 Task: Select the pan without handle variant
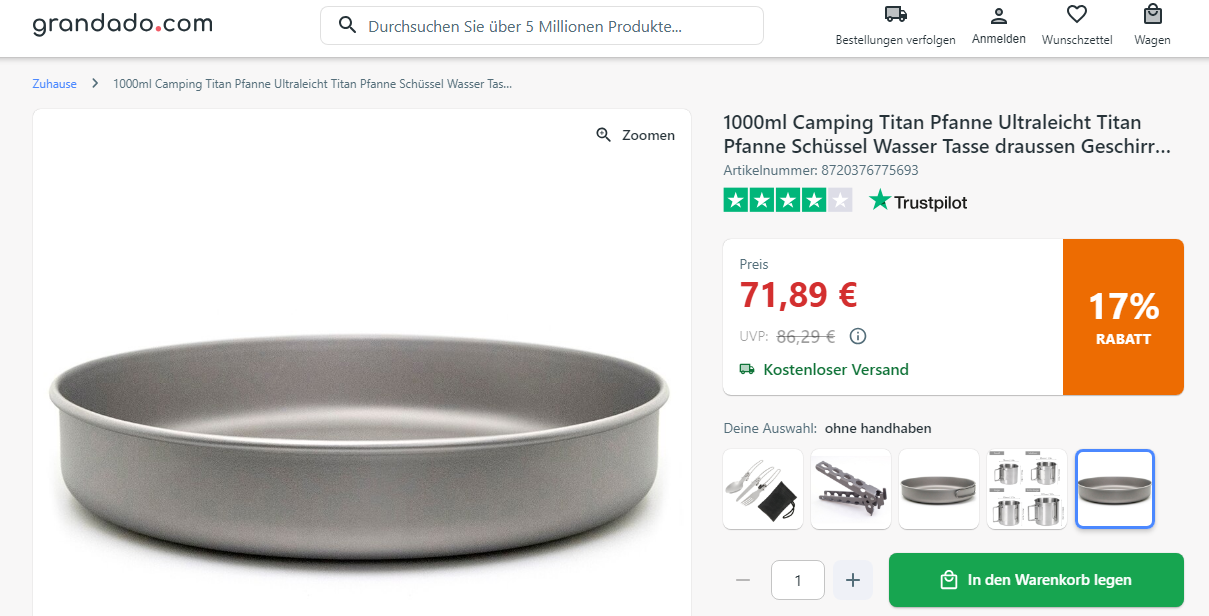point(1115,489)
